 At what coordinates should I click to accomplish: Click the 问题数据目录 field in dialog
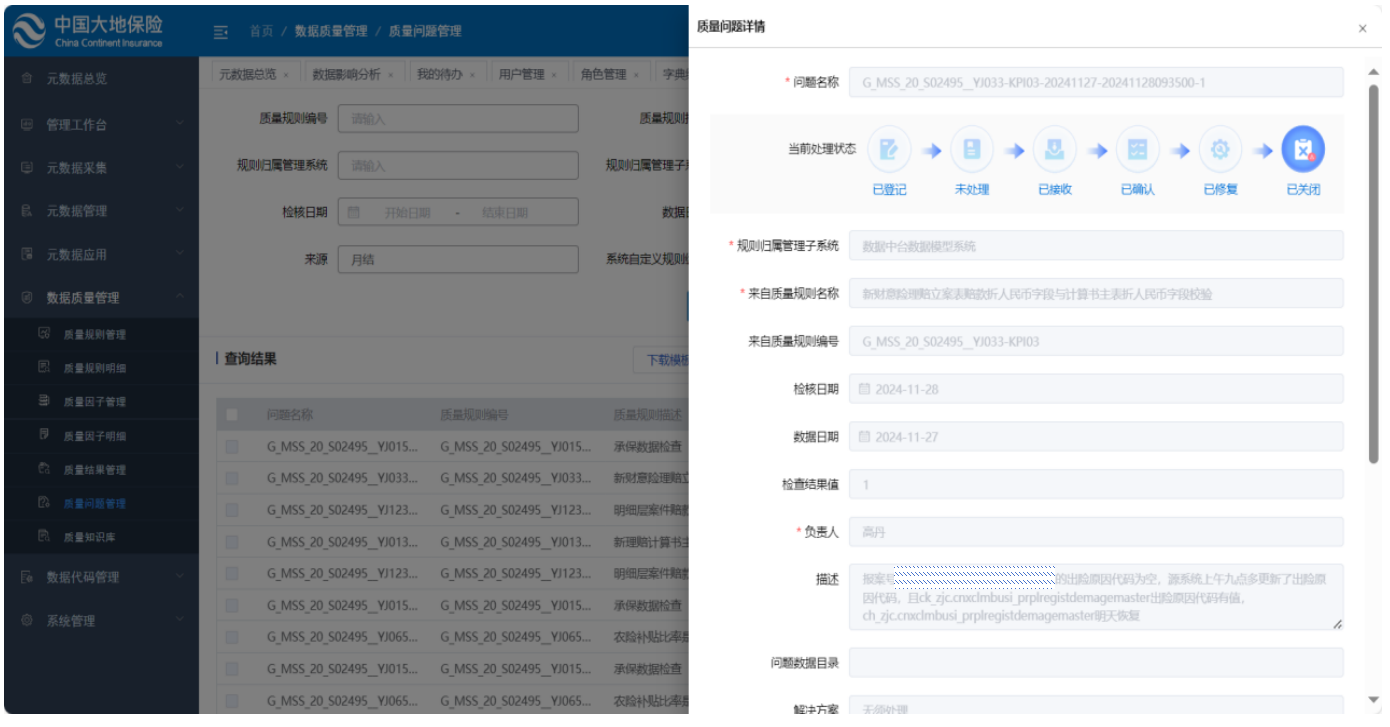click(x=1096, y=662)
